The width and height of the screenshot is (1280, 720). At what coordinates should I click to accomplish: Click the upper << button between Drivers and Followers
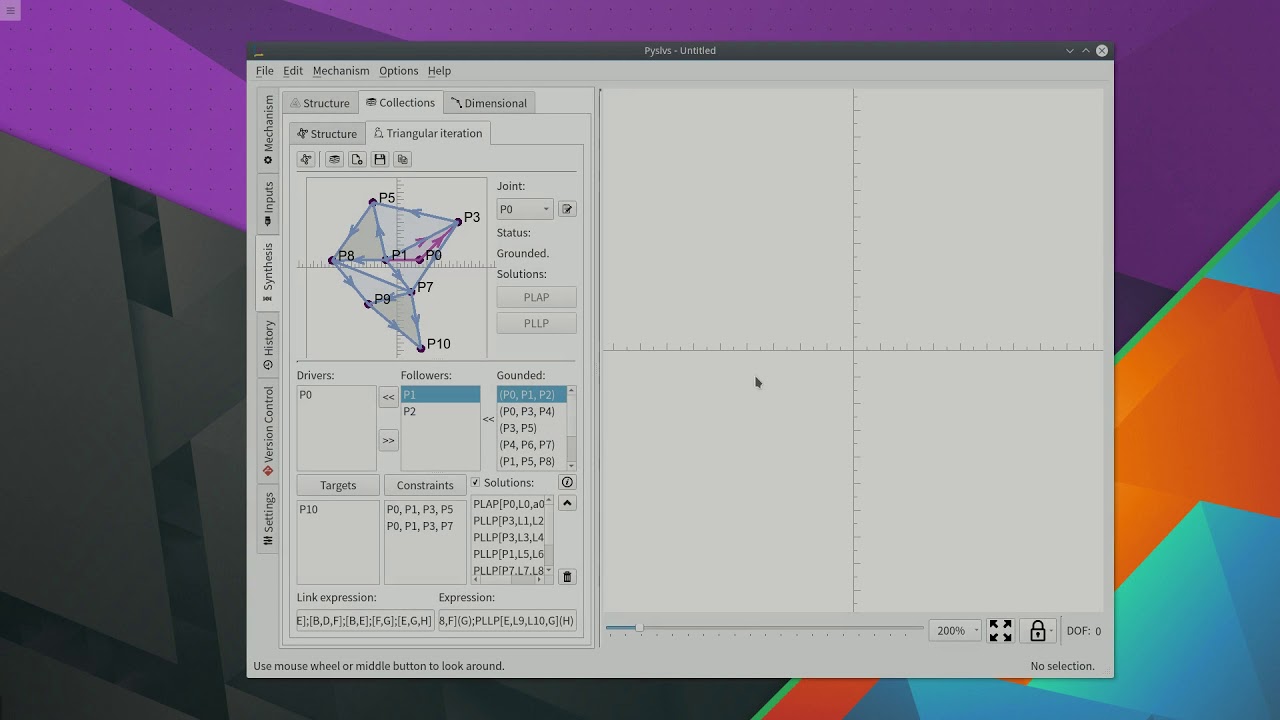[388, 397]
